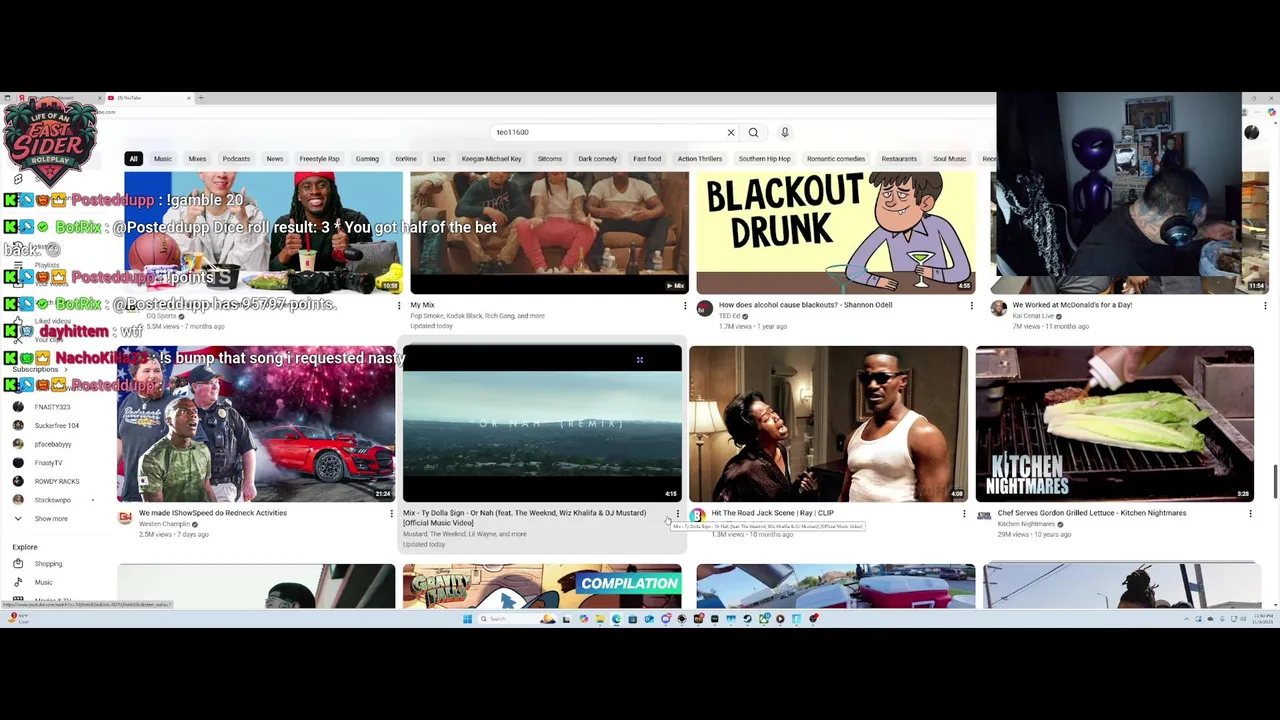Viewport: 1280px width, 720px height.
Task: Open Mix - Ty Dolla $ign Or Nah title
Action: pyautogui.click(x=524, y=518)
